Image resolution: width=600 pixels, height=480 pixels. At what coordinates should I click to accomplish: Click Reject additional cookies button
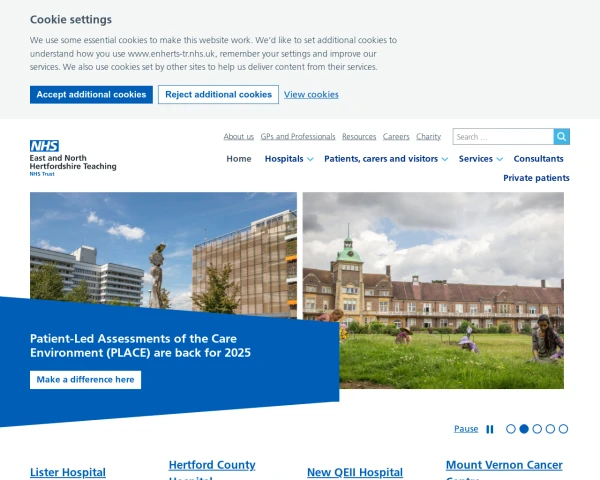tap(218, 95)
